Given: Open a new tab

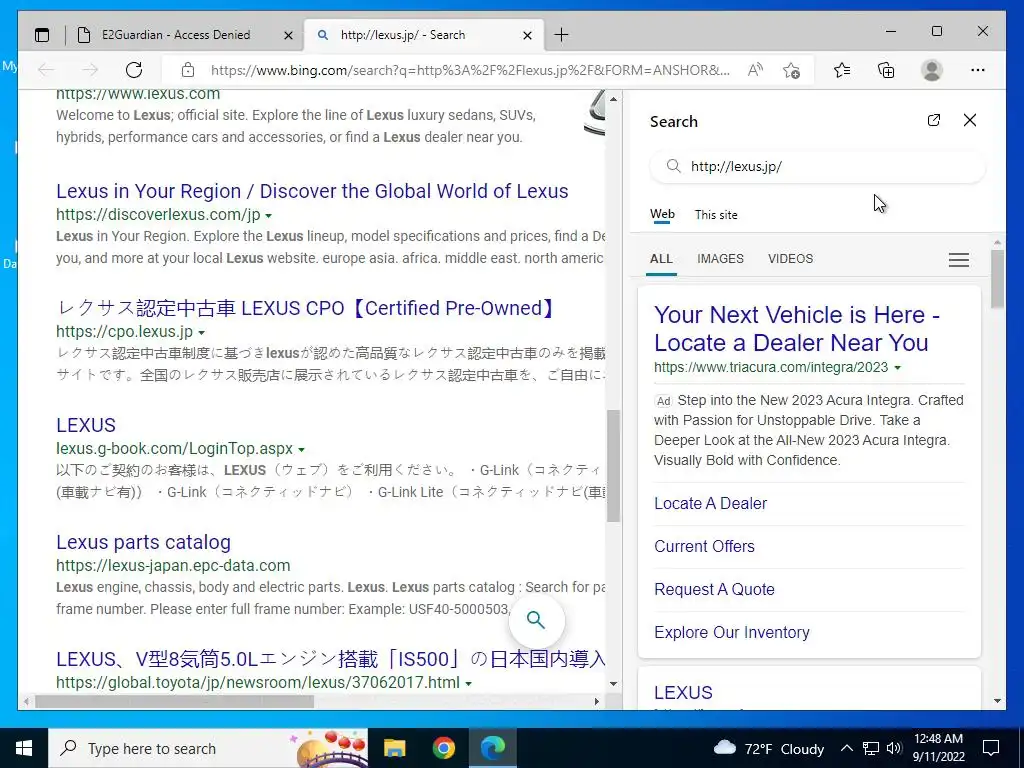Looking at the screenshot, I should point(561,35).
